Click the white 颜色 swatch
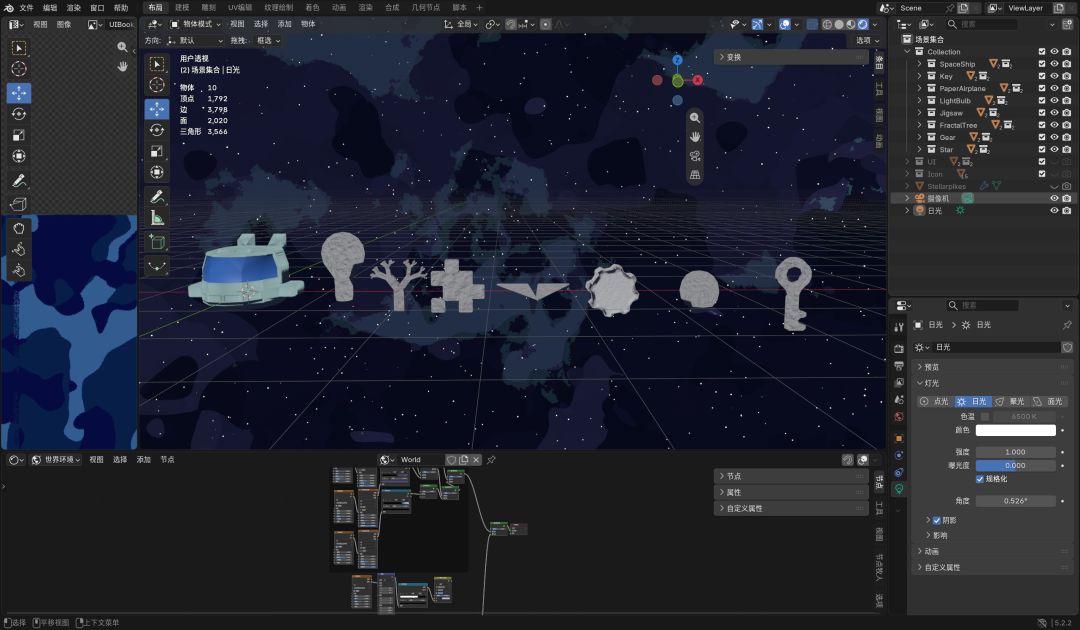1080x630 pixels. click(1015, 430)
